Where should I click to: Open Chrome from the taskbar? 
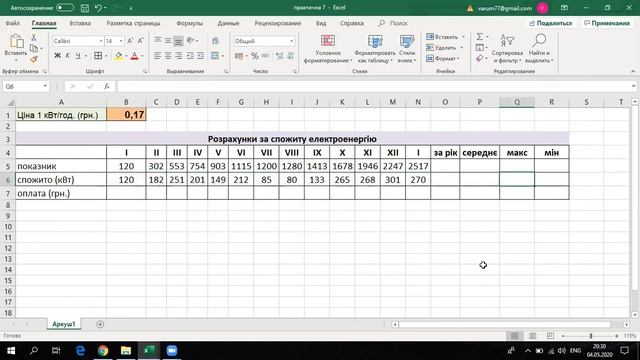[x=103, y=351]
